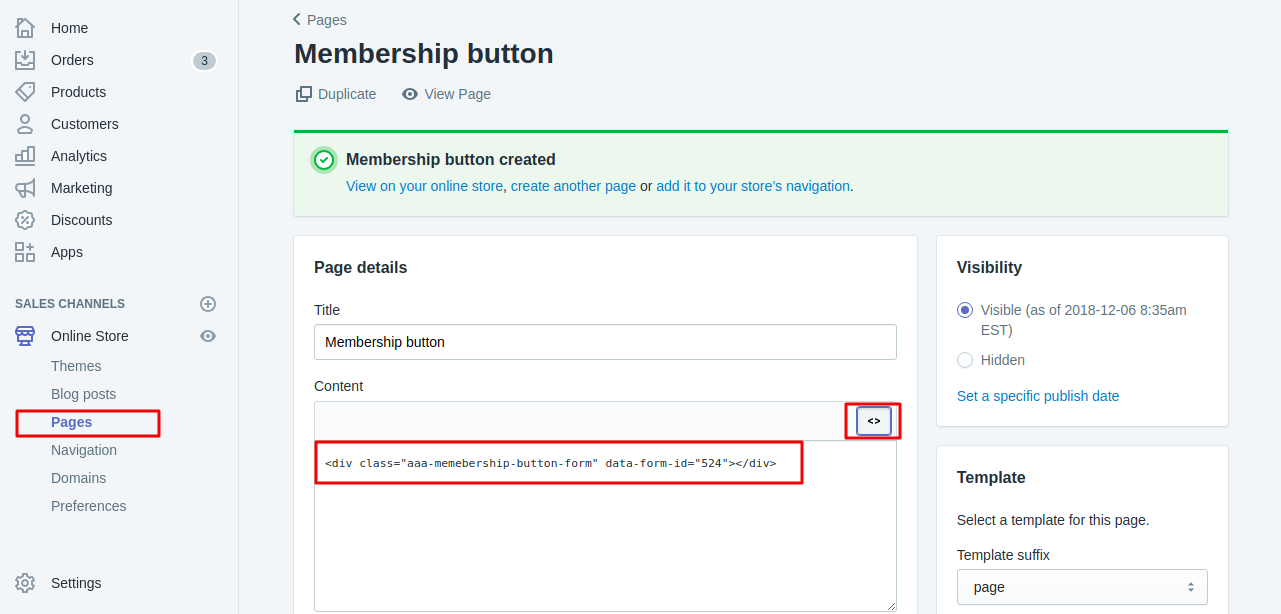Image resolution: width=1281 pixels, height=614 pixels.
Task: Select the Visible radio option
Action: 965,310
